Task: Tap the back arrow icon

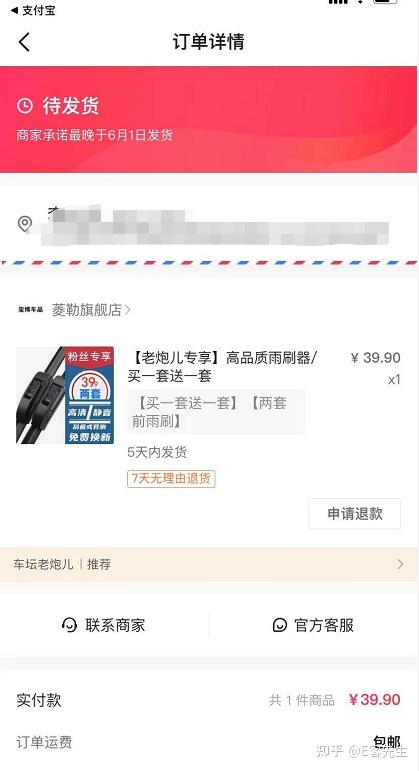Action: [24, 42]
